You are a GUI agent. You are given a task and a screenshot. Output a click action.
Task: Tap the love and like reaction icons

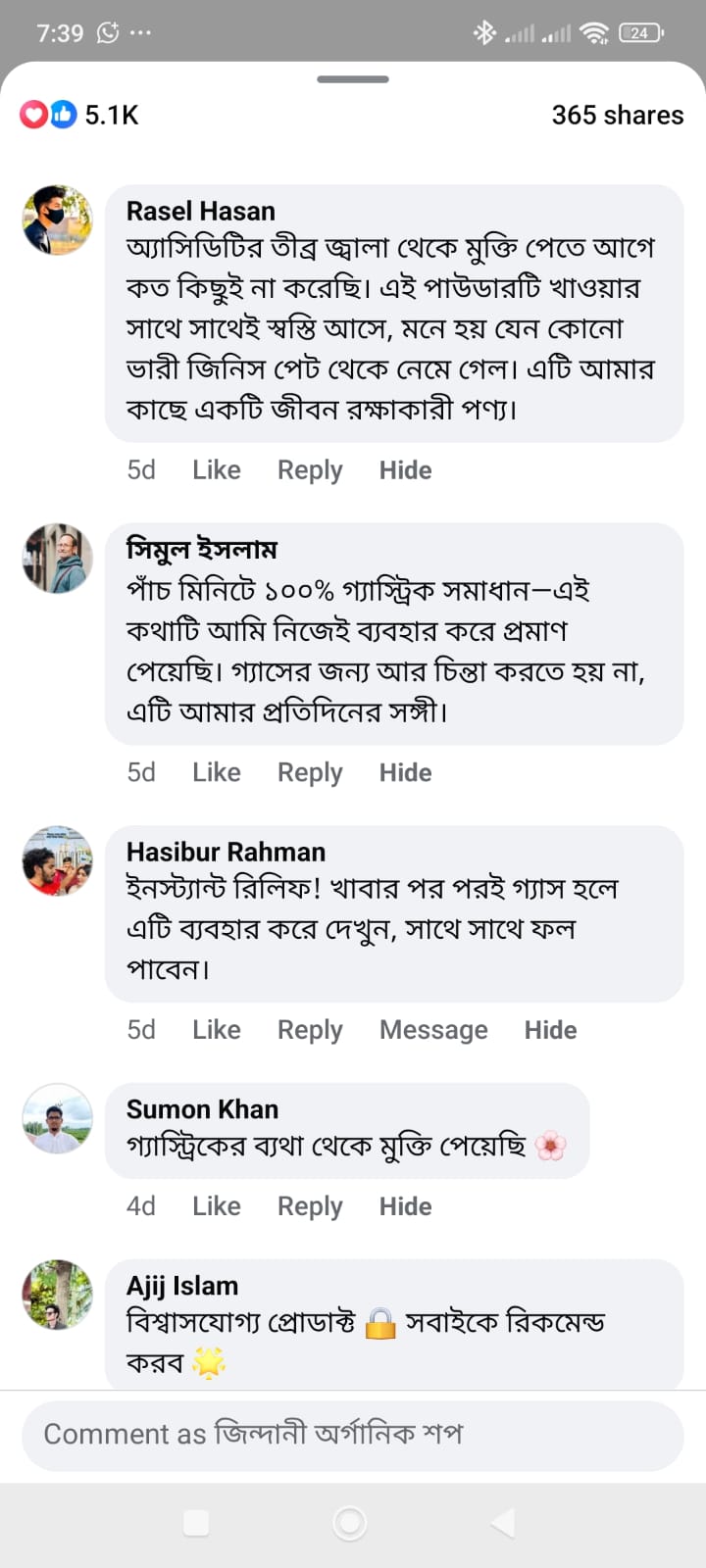(x=48, y=115)
